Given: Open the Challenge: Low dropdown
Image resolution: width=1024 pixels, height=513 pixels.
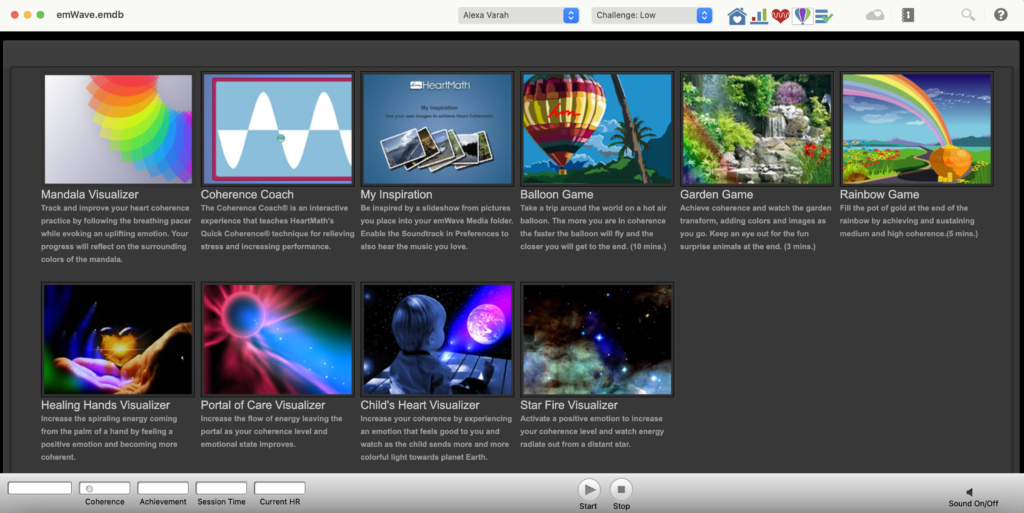Looking at the screenshot, I should [x=652, y=15].
